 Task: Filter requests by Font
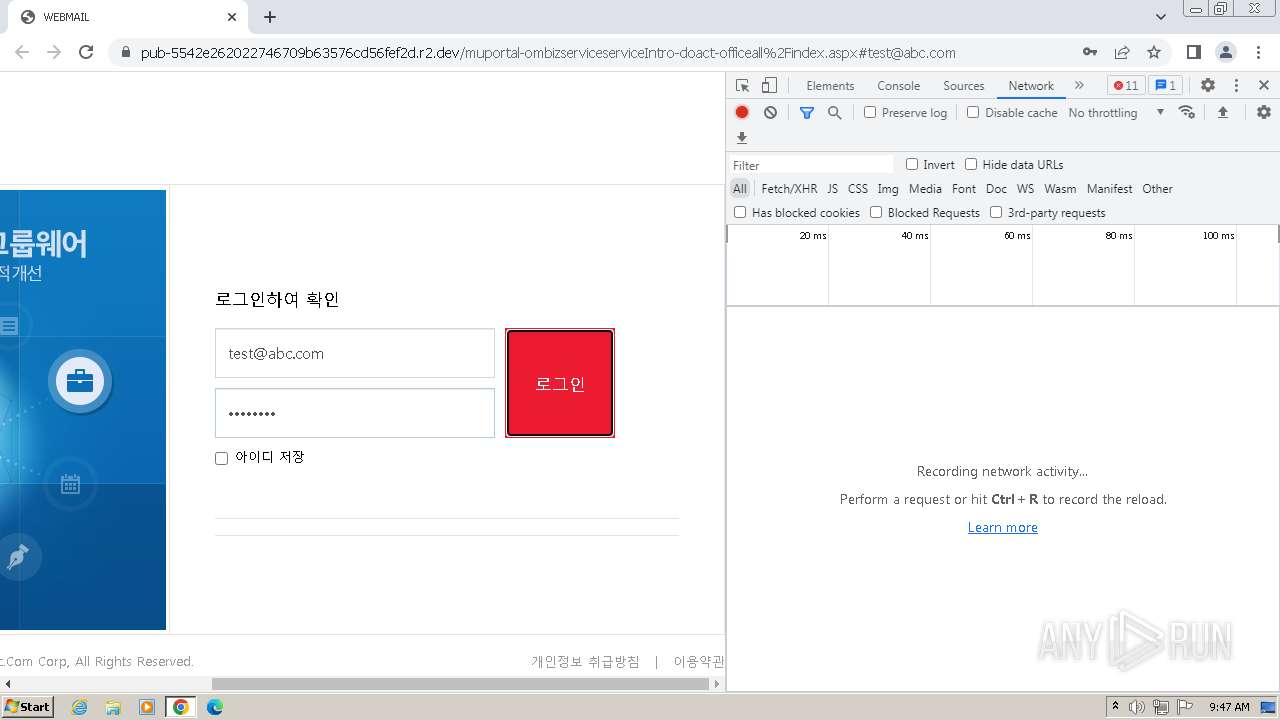(964, 188)
